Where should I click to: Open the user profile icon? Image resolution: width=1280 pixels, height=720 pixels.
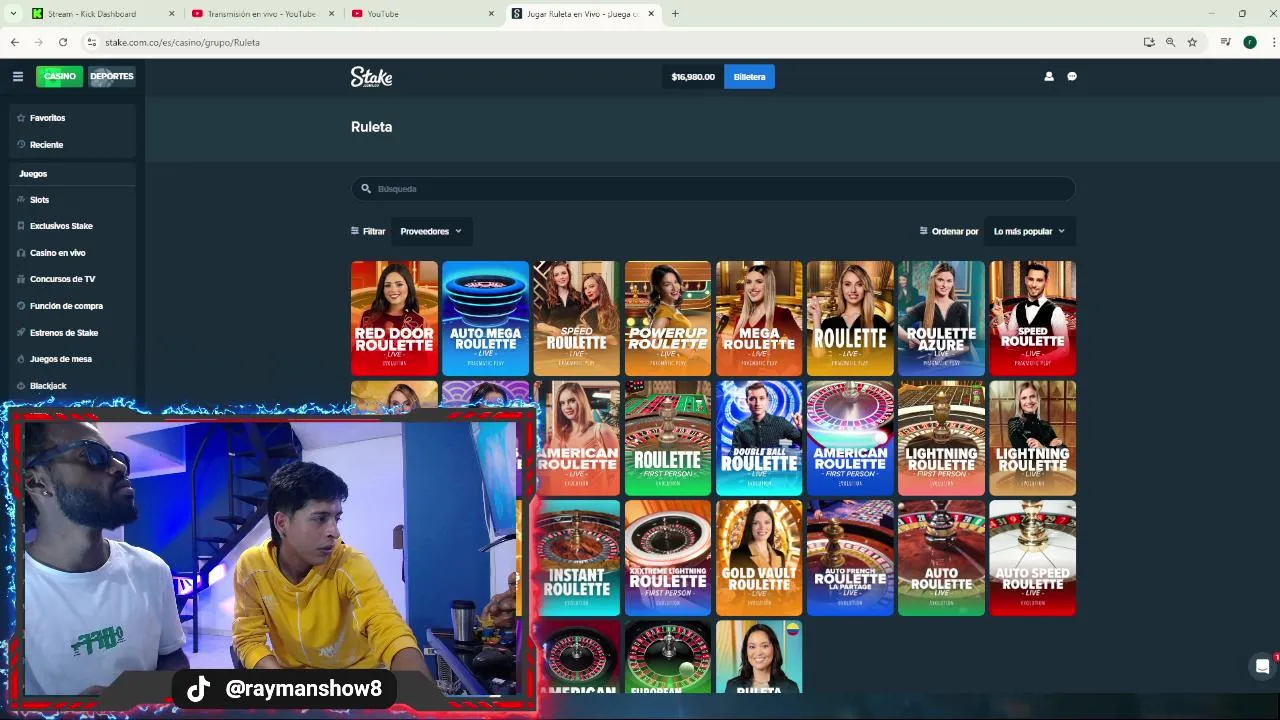(1049, 76)
